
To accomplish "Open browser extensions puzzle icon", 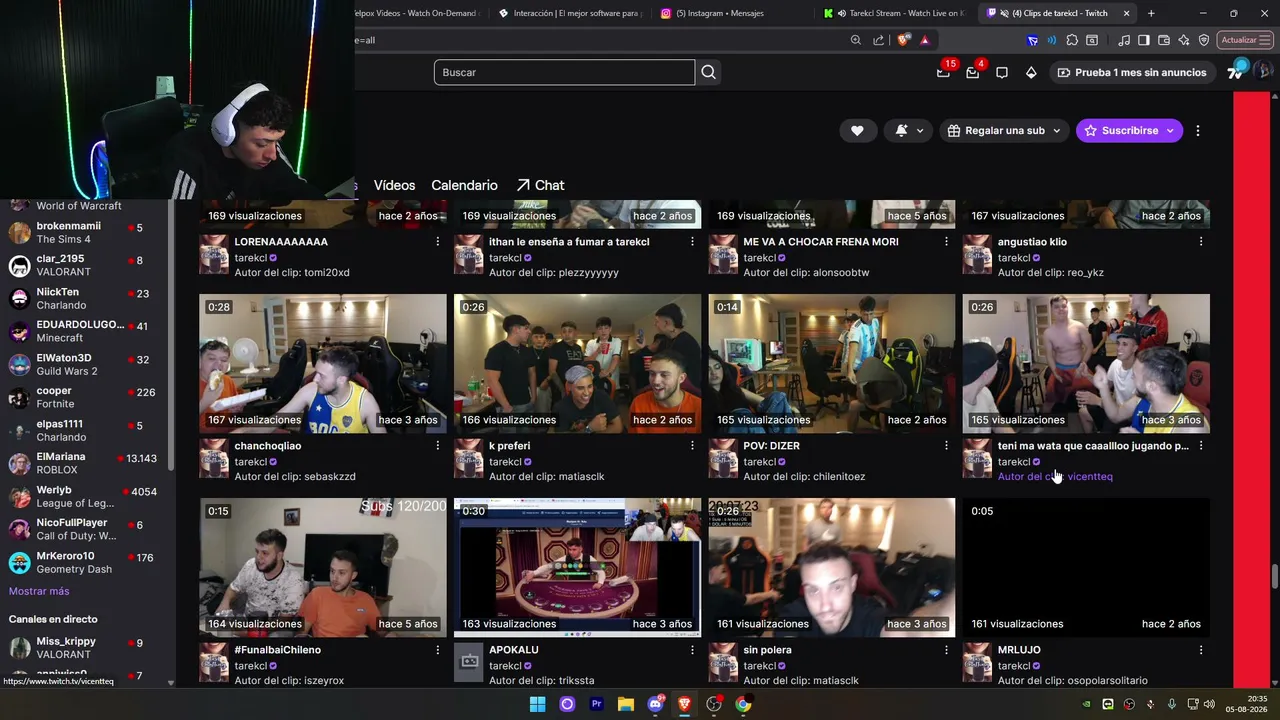I will [x=1072, y=40].
